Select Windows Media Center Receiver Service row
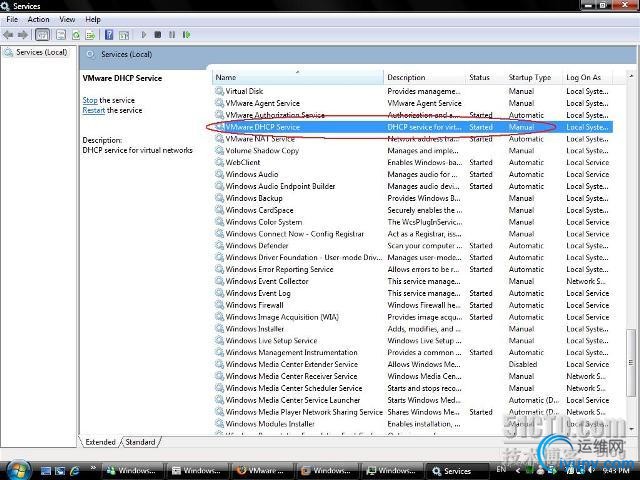The image size is (640, 480). pyautogui.click(x=413, y=376)
